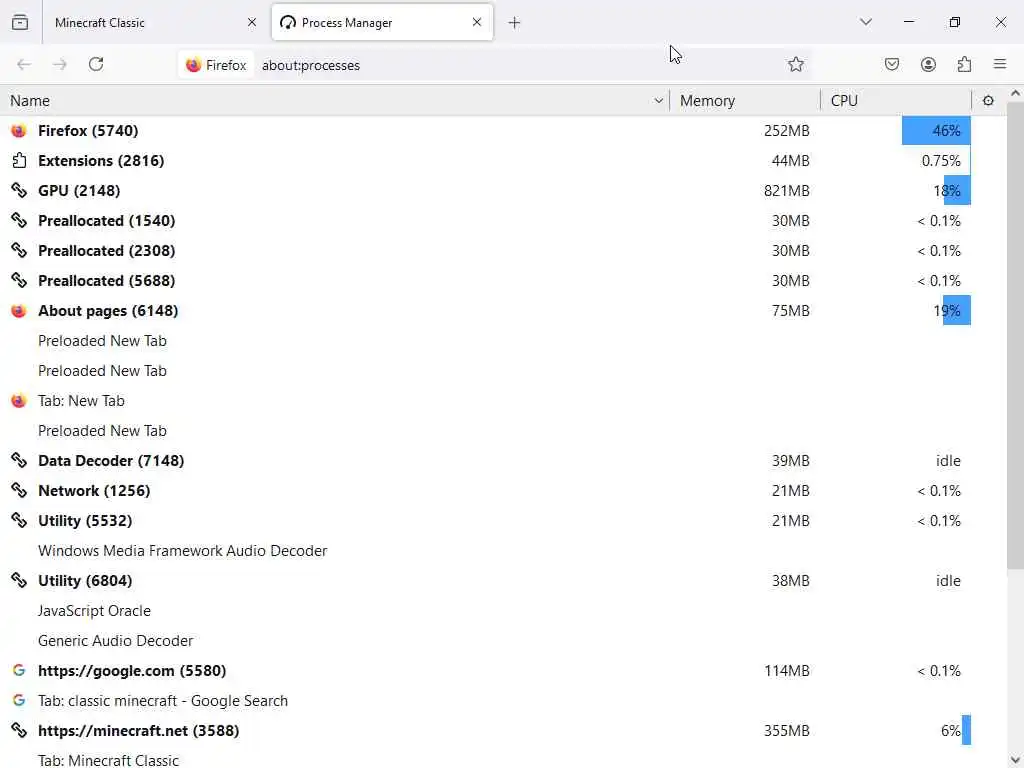This screenshot has height=768, width=1024.
Task: Toggle sort arrow on Name column
Action: point(658,101)
